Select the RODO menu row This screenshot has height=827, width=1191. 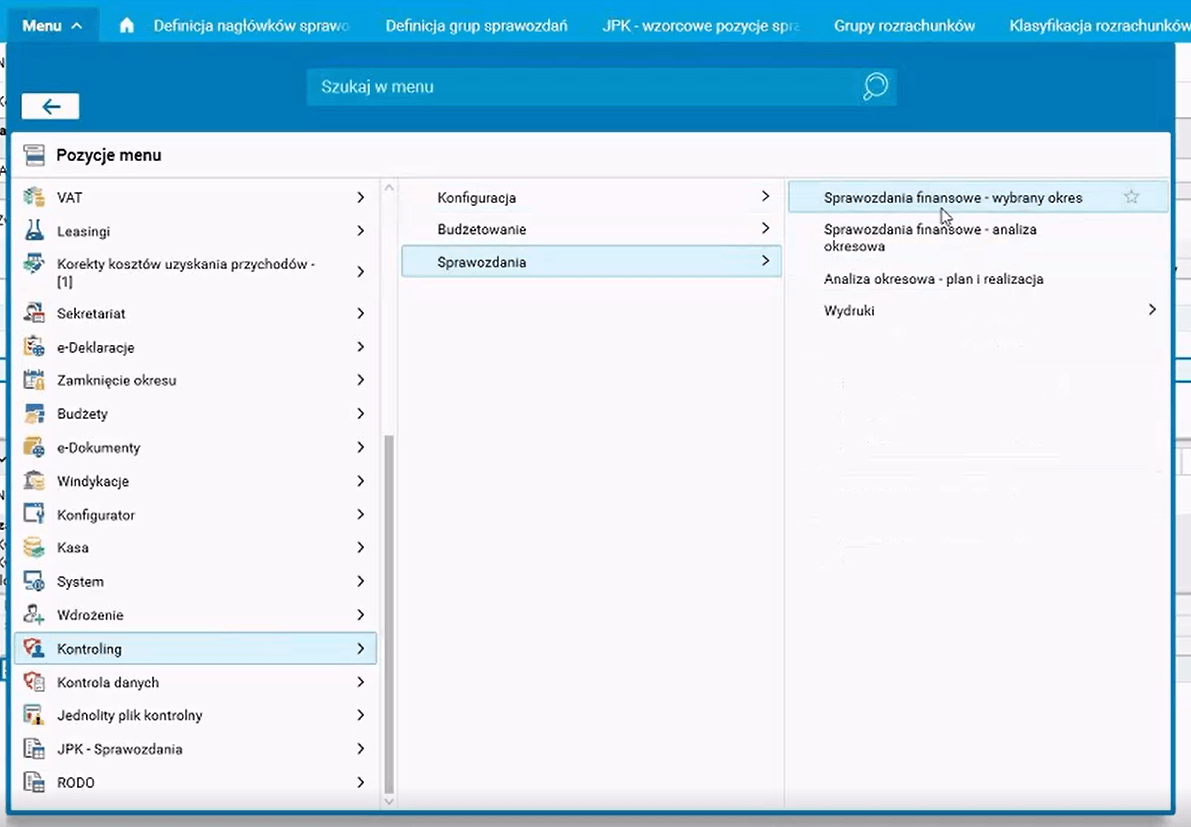(x=195, y=782)
